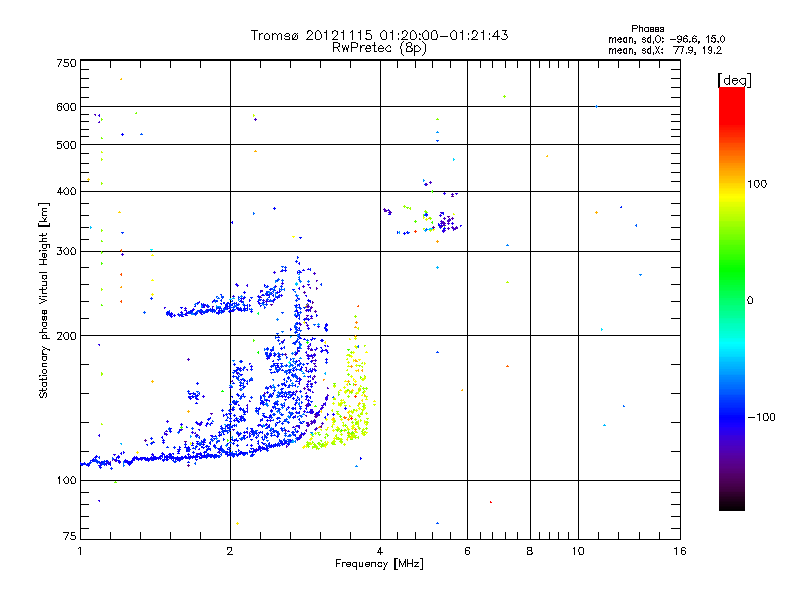Click the height axis tick "400"

pos(66,191)
